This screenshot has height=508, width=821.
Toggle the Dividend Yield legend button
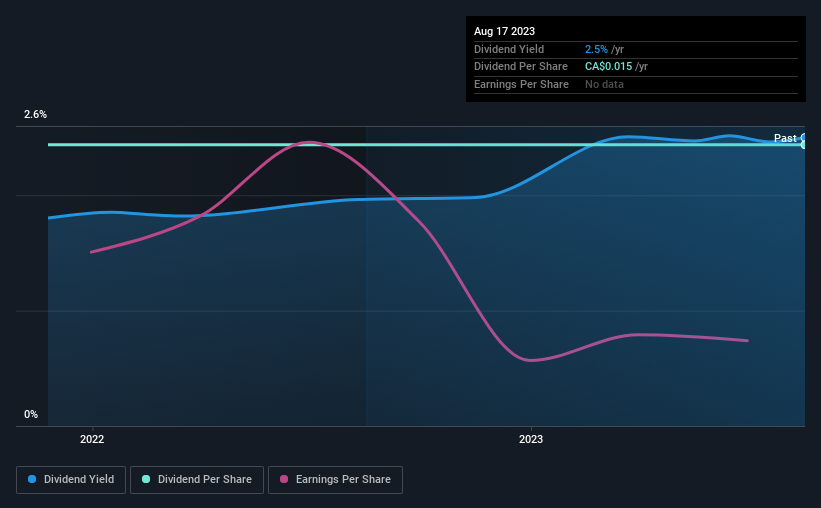tap(71, 480)
